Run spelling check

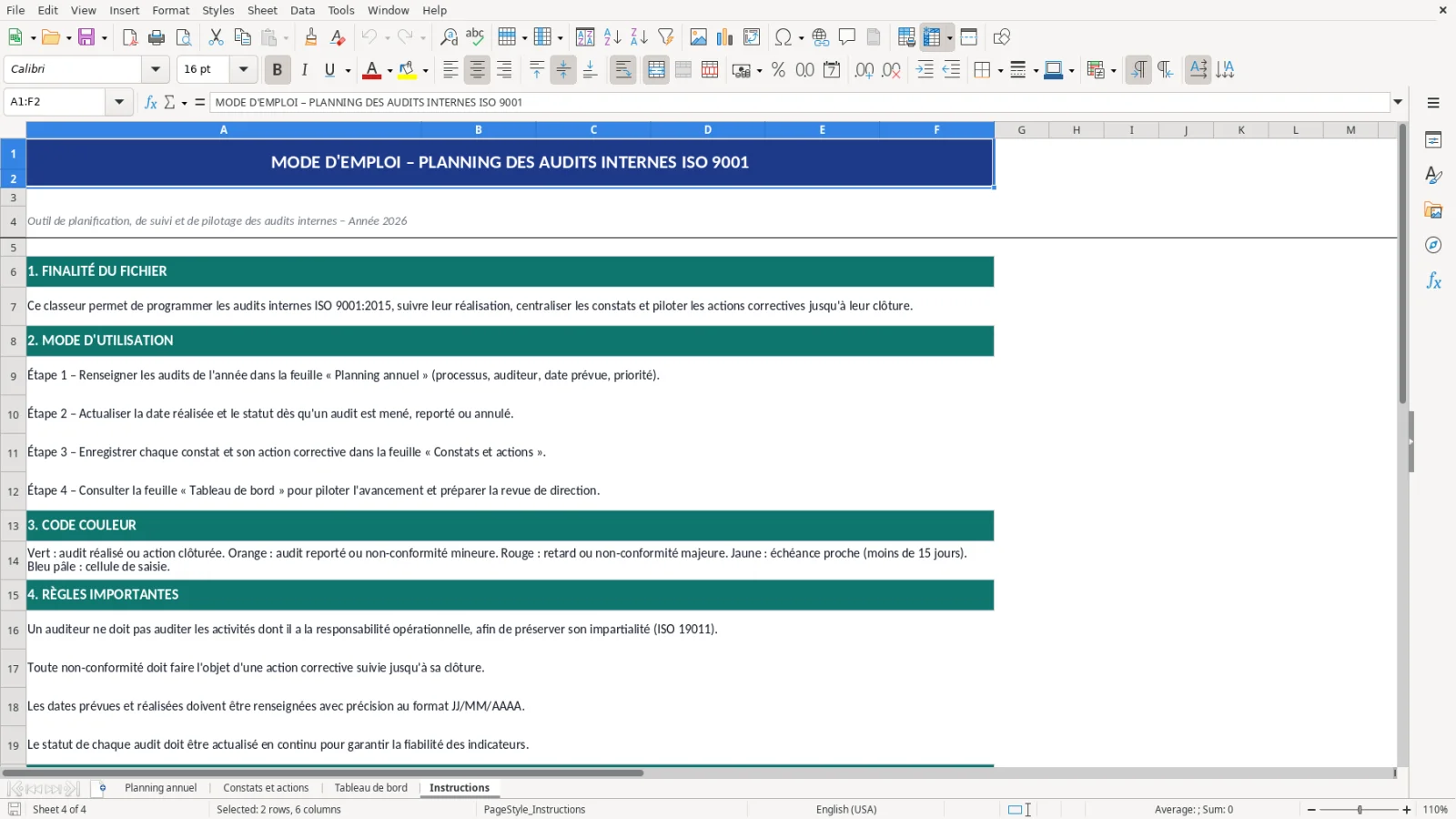coord(475,37)
